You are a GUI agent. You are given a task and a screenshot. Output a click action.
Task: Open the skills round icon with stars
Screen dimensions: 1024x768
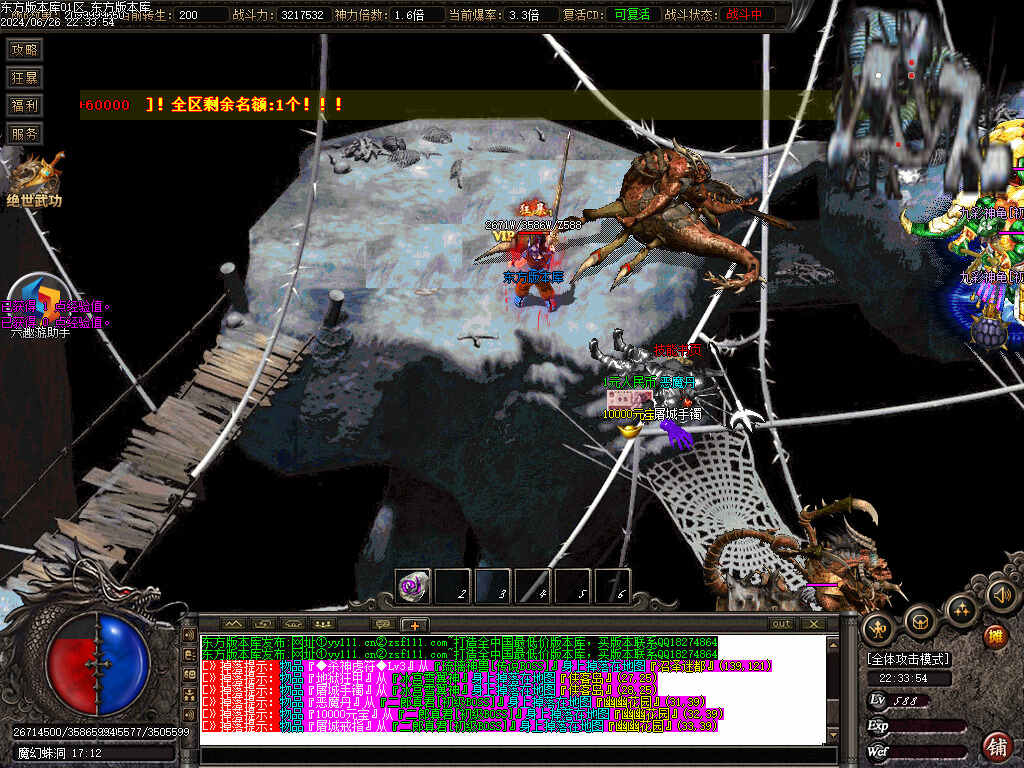pos(960,610)
